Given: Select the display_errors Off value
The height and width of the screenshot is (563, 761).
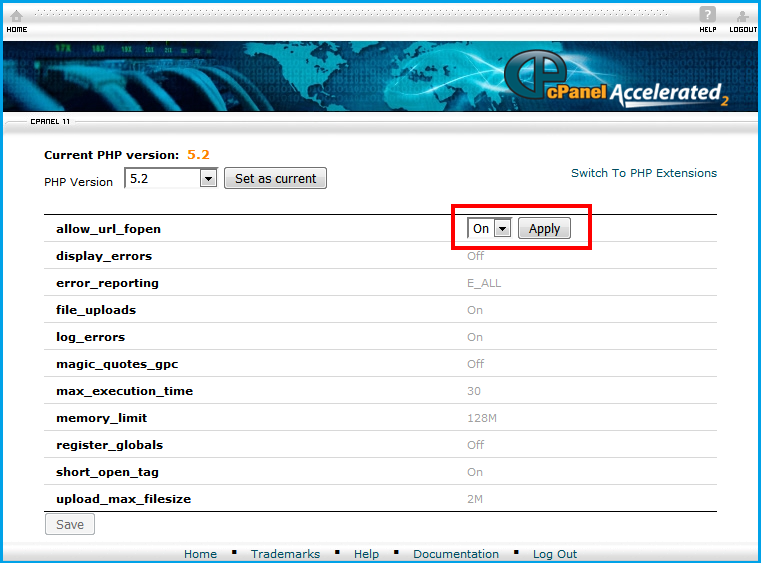Looking at the screenshot, I should tap(475, 256).
